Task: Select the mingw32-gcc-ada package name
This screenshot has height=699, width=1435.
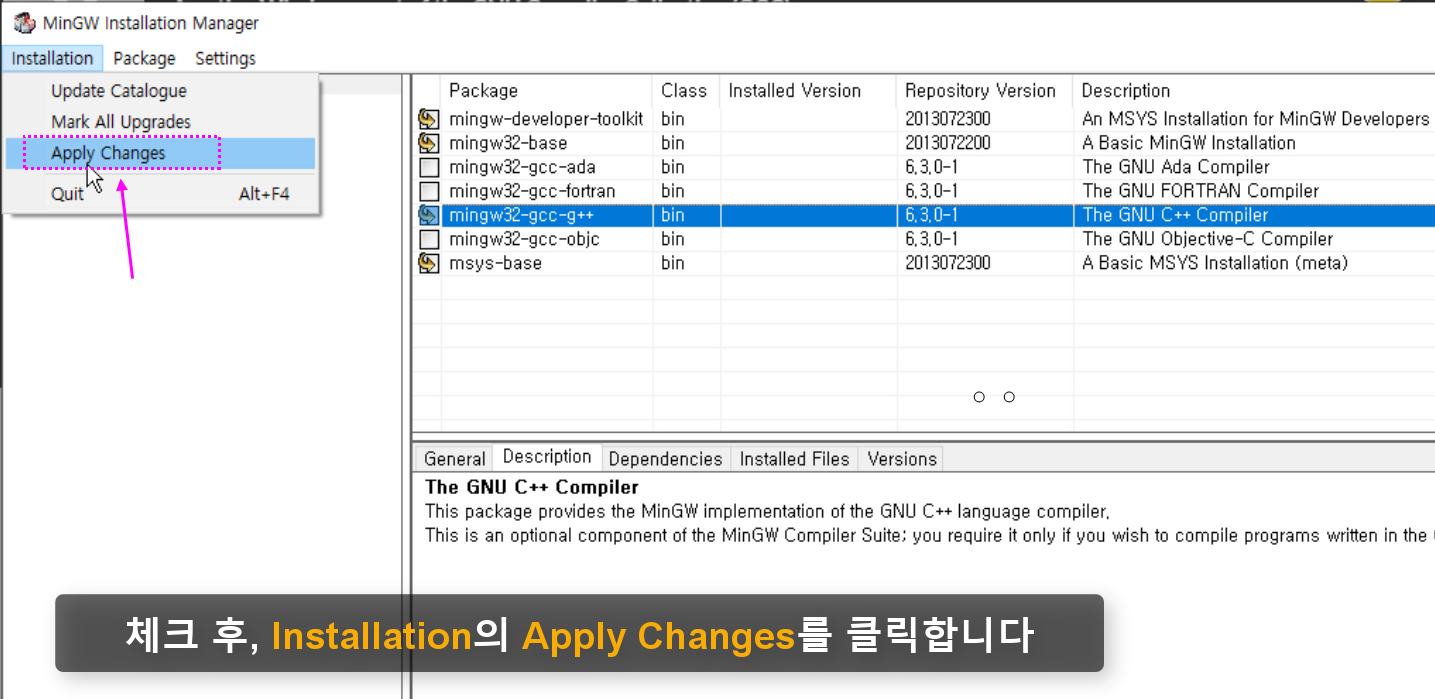Action: [x=522, y=167]
